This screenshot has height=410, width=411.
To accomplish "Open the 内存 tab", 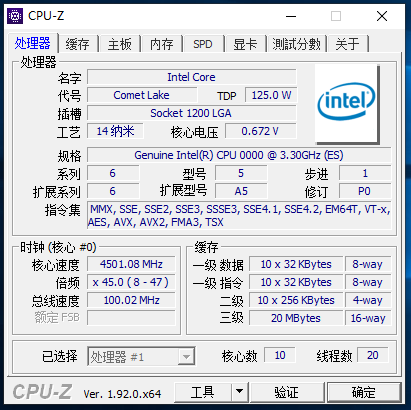I will 162,44.
